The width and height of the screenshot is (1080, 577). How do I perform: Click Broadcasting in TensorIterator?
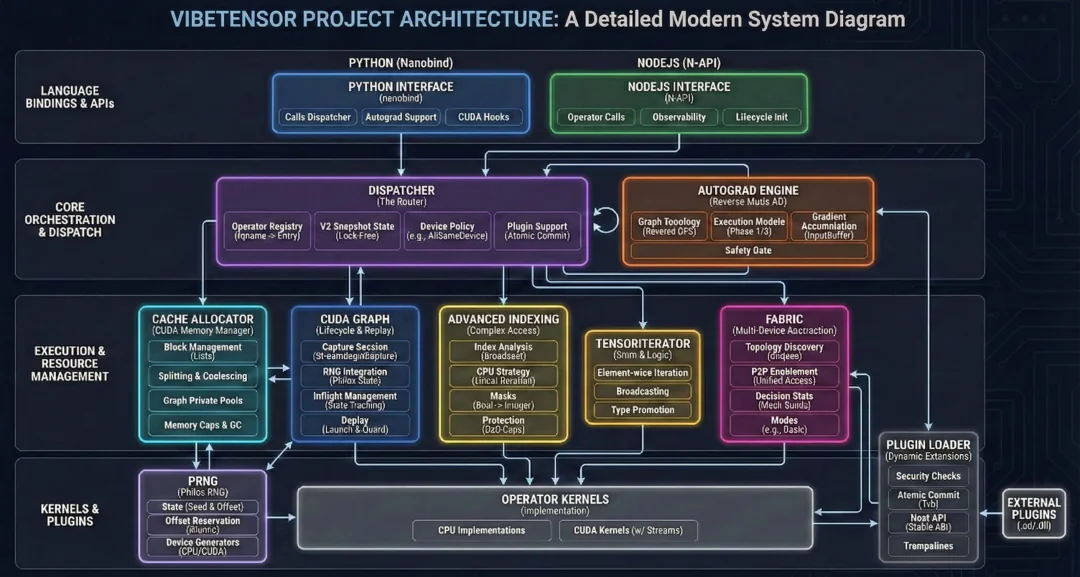(642, 392)
